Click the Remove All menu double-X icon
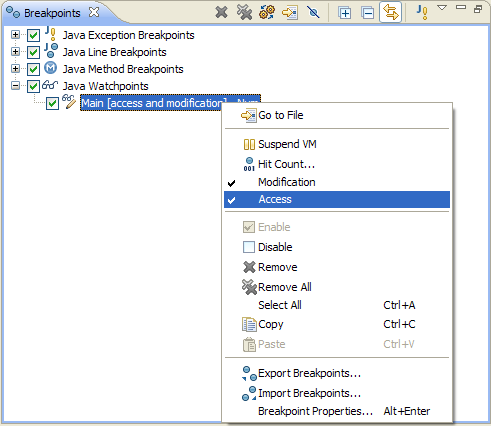Screen dimensions: 491x426 click(249, 287)
